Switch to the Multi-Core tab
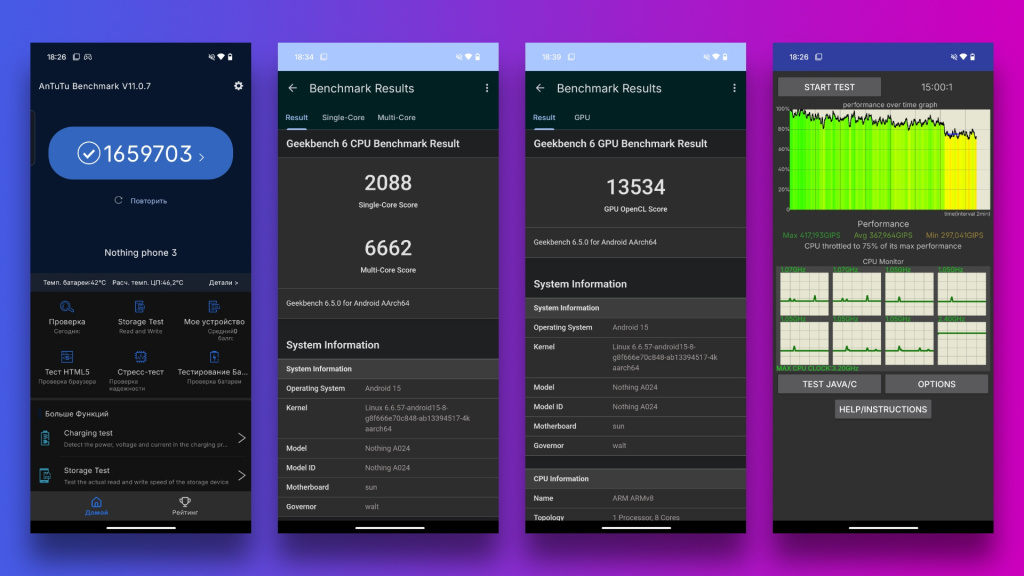 [396, 118]
